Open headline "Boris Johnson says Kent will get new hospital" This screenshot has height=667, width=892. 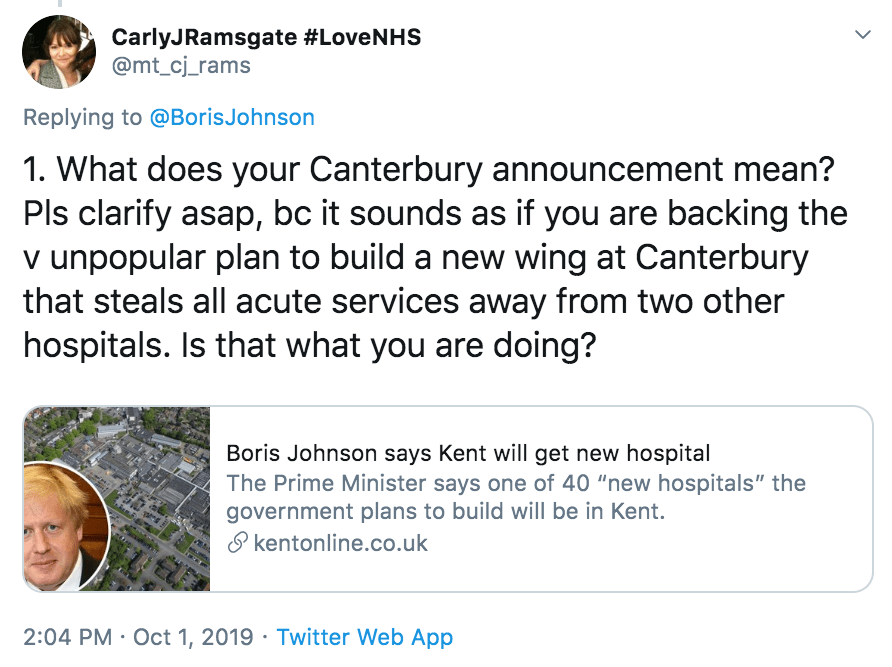pyautogui.click(x=468, y=453)
